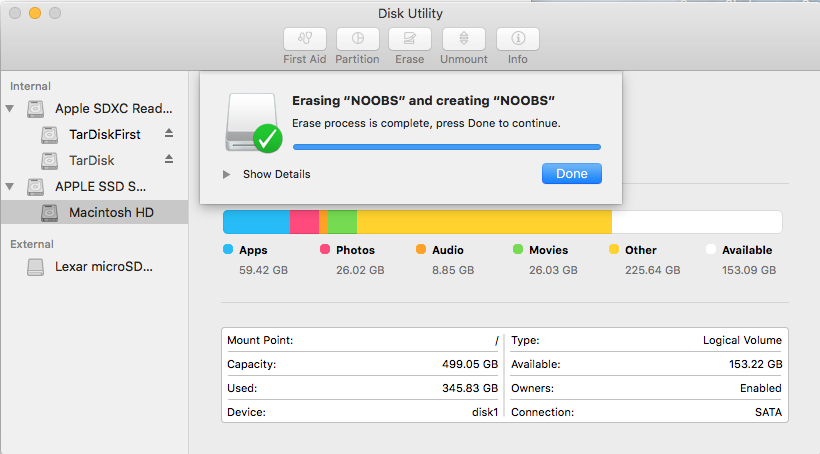Screen dimensions: 820x454
Task: Click the Owners value Enabled
Action: click(x=761, y=388)
